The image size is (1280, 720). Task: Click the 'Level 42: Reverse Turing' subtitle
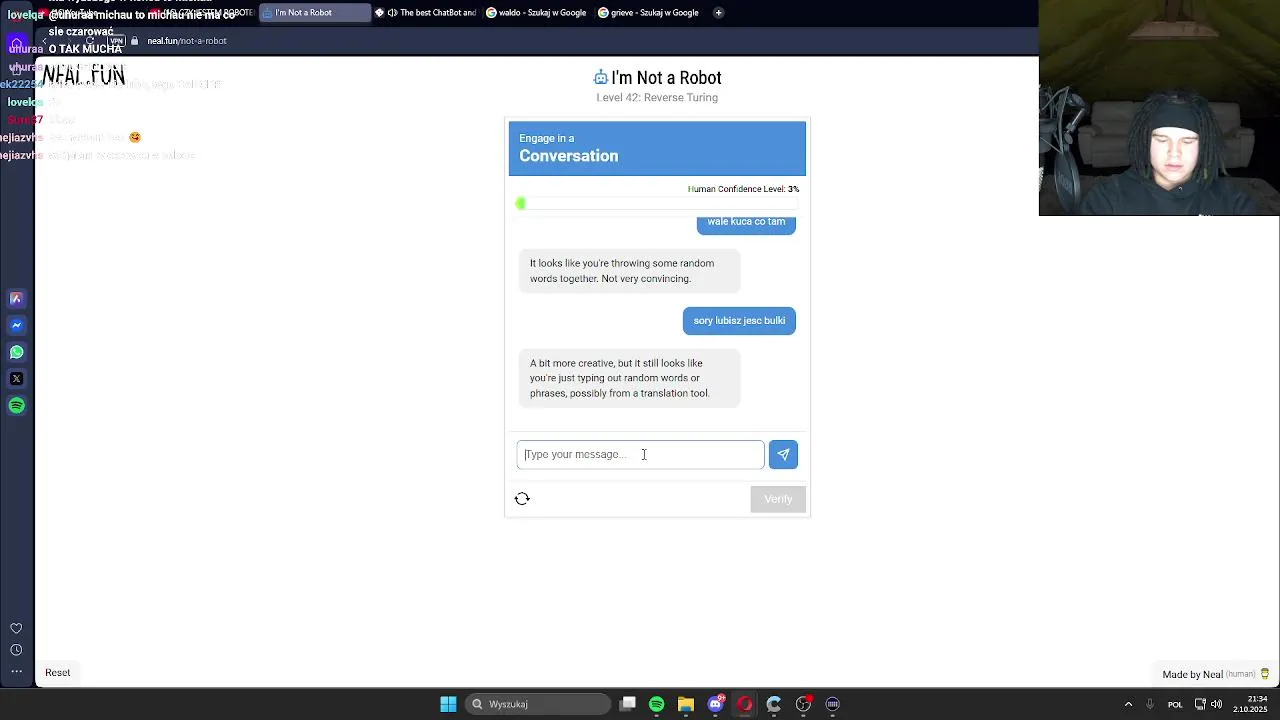[x=657, y=97]
